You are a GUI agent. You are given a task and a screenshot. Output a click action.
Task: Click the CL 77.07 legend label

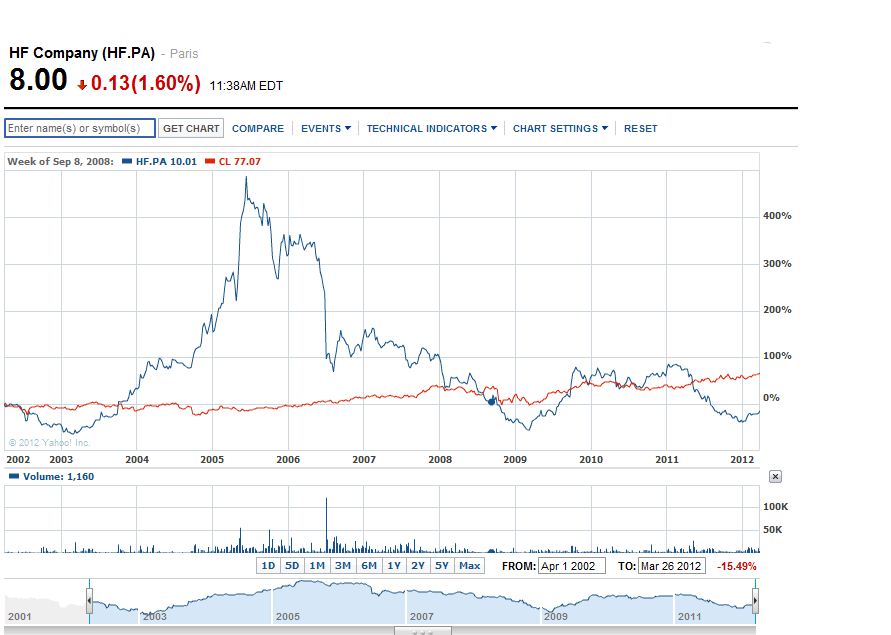(239, 161)
